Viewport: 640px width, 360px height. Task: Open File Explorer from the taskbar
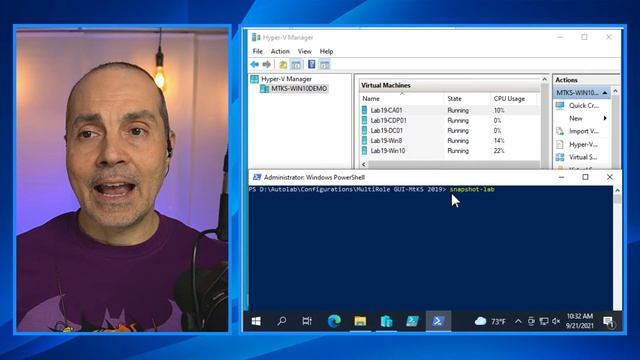click(360, 321)
